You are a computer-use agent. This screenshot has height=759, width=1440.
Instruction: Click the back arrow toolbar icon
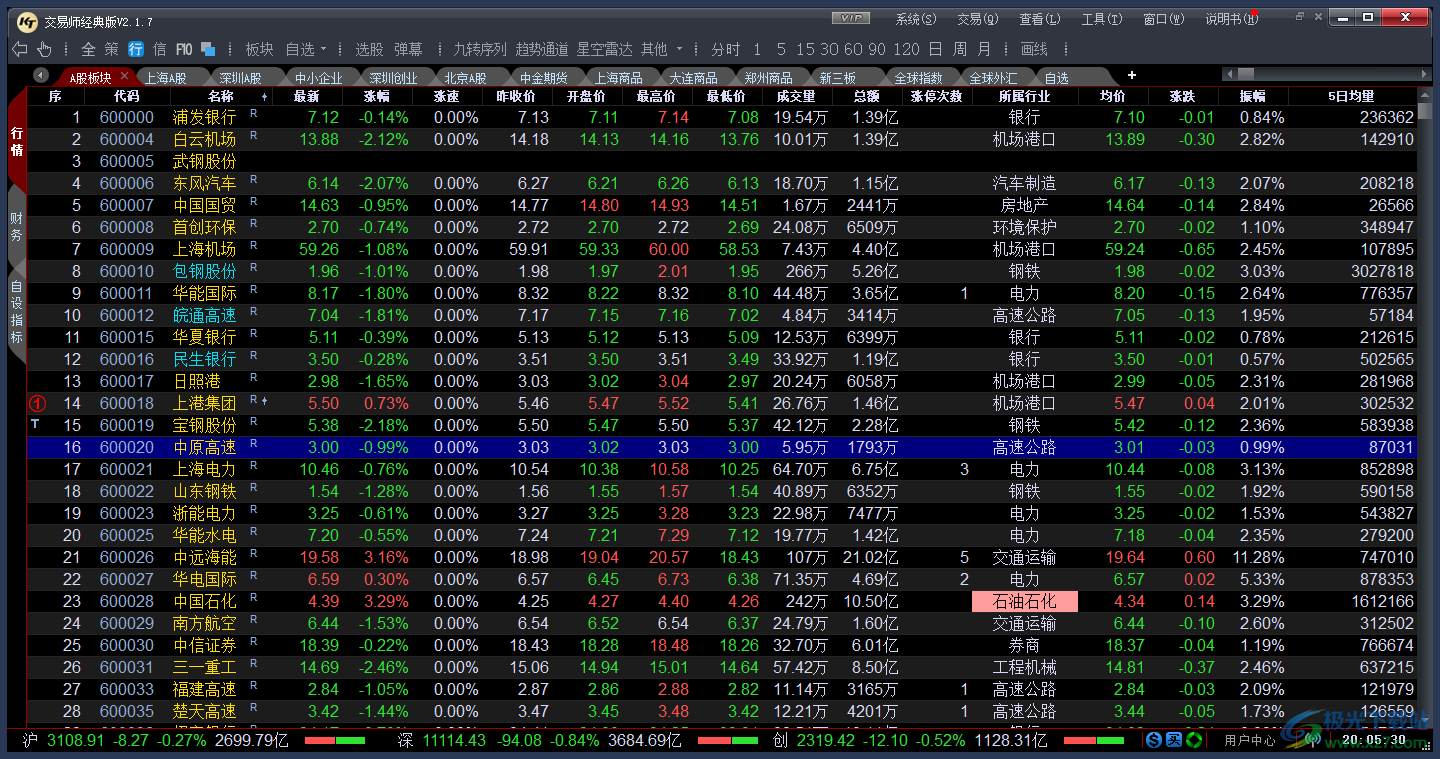(x=19, y=49)
